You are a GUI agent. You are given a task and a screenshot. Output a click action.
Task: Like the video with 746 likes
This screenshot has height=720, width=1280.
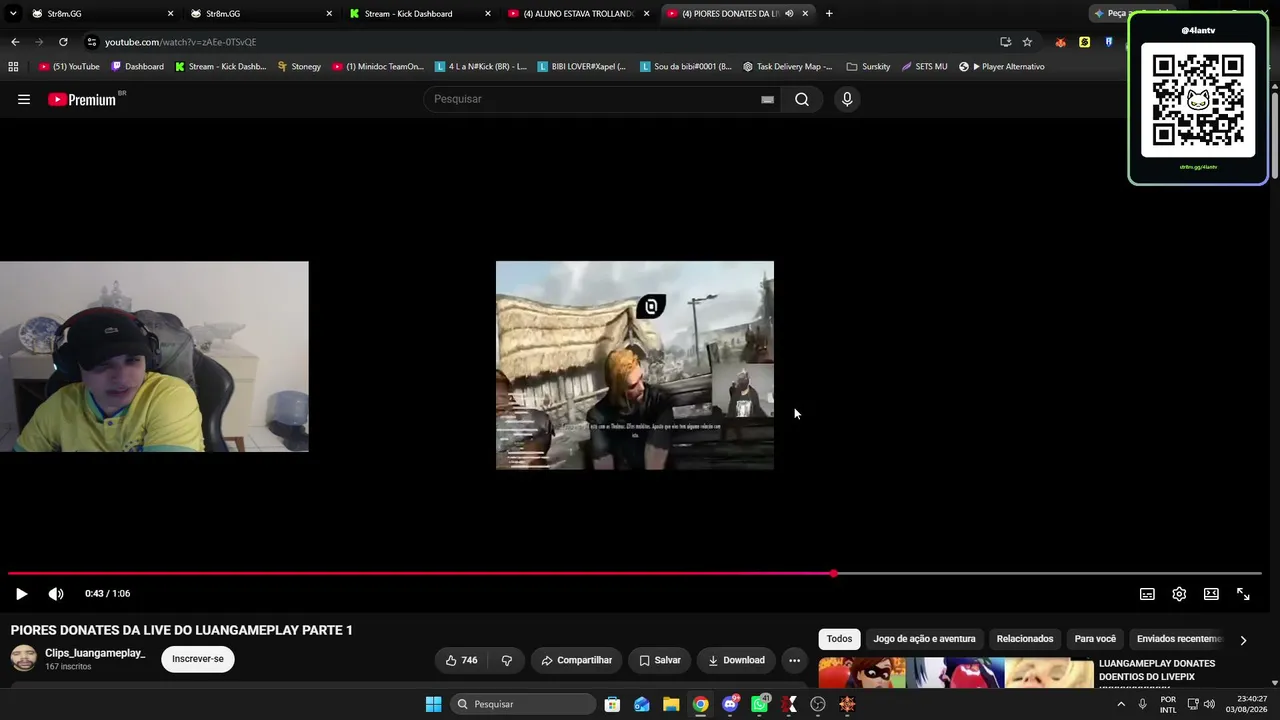[x=461, y=660]
